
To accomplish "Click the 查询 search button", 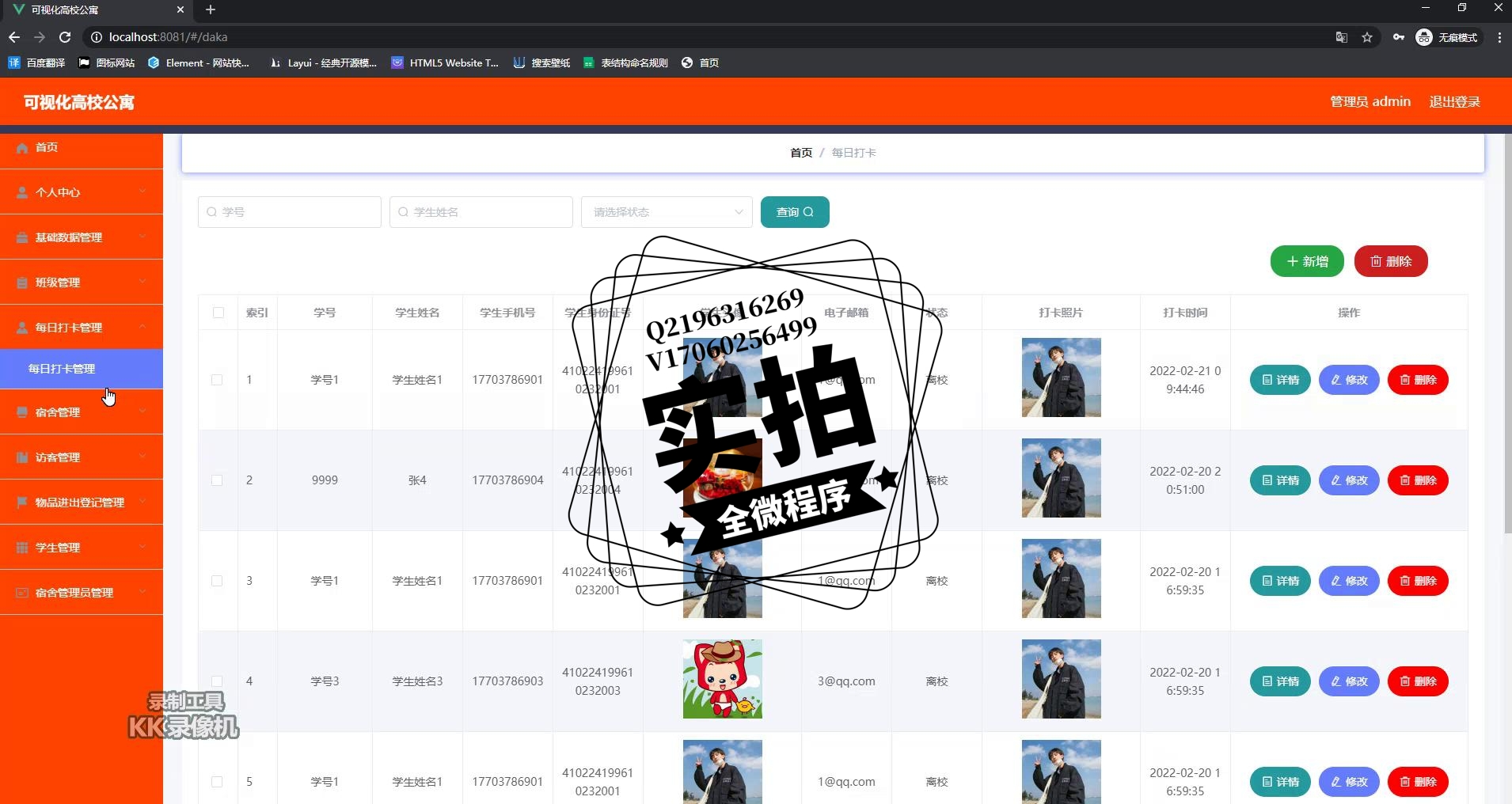I will (795, 212).
